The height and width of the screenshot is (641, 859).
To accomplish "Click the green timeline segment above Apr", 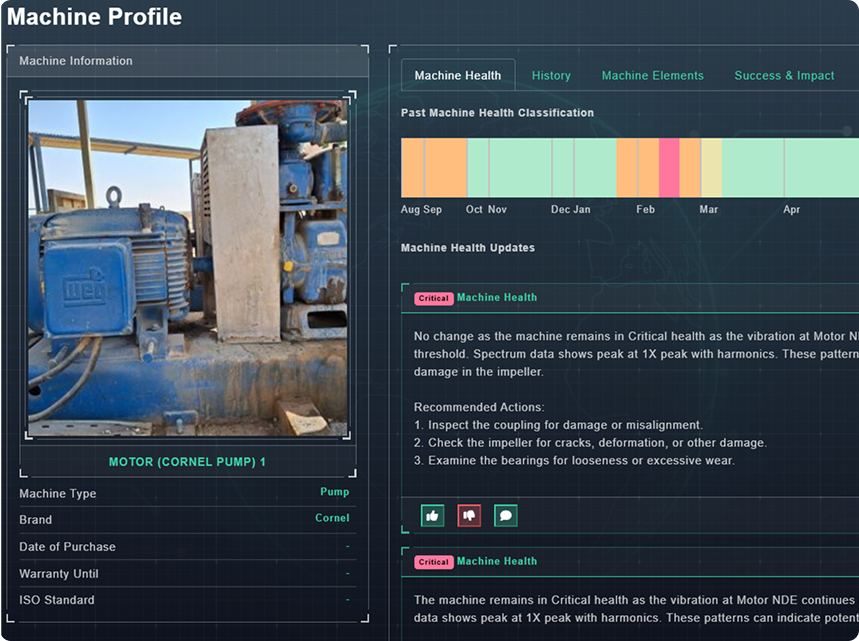I will tap(790, 168).
